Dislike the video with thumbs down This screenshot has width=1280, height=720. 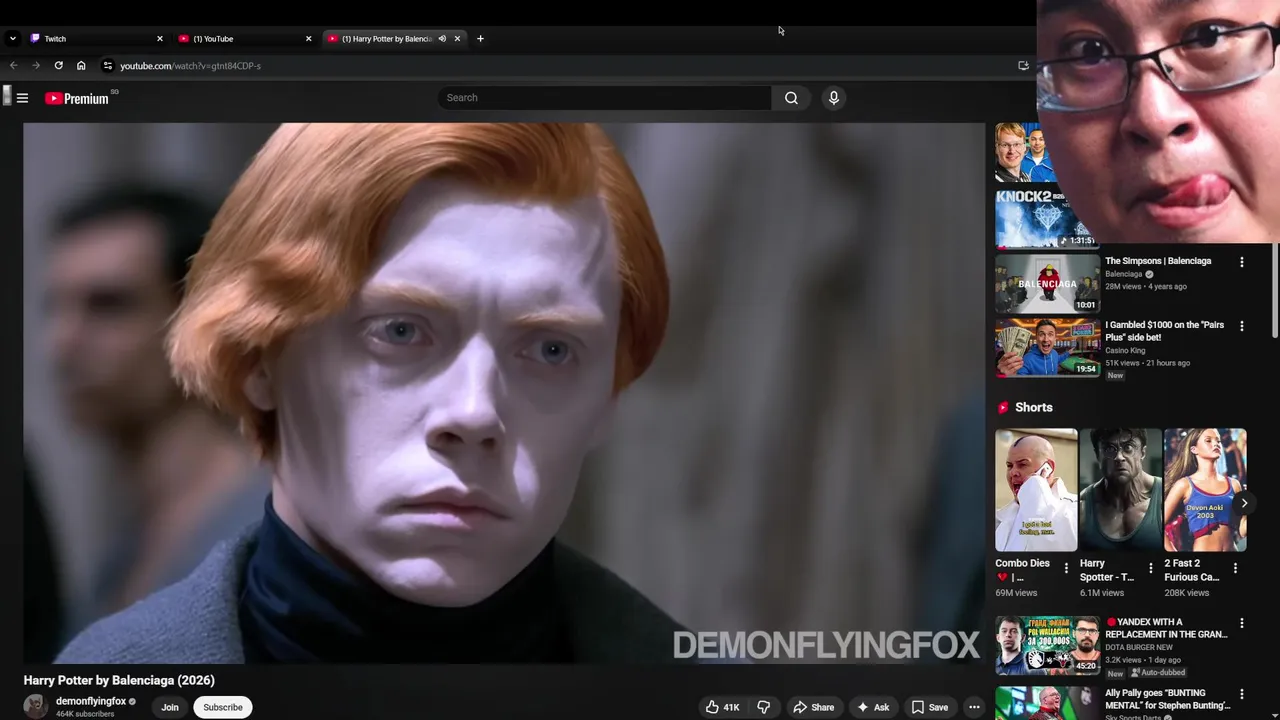click(x=763, y=707)
